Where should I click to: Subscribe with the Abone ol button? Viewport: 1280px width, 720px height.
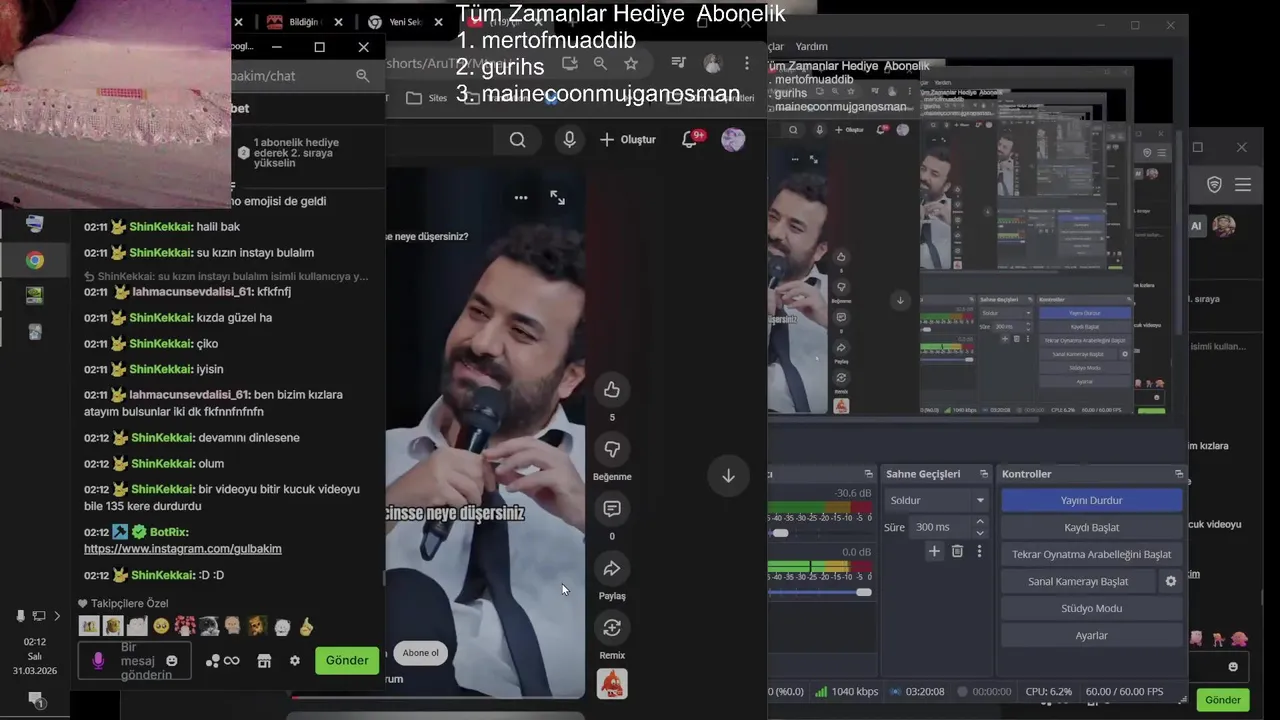coord(420,653)
